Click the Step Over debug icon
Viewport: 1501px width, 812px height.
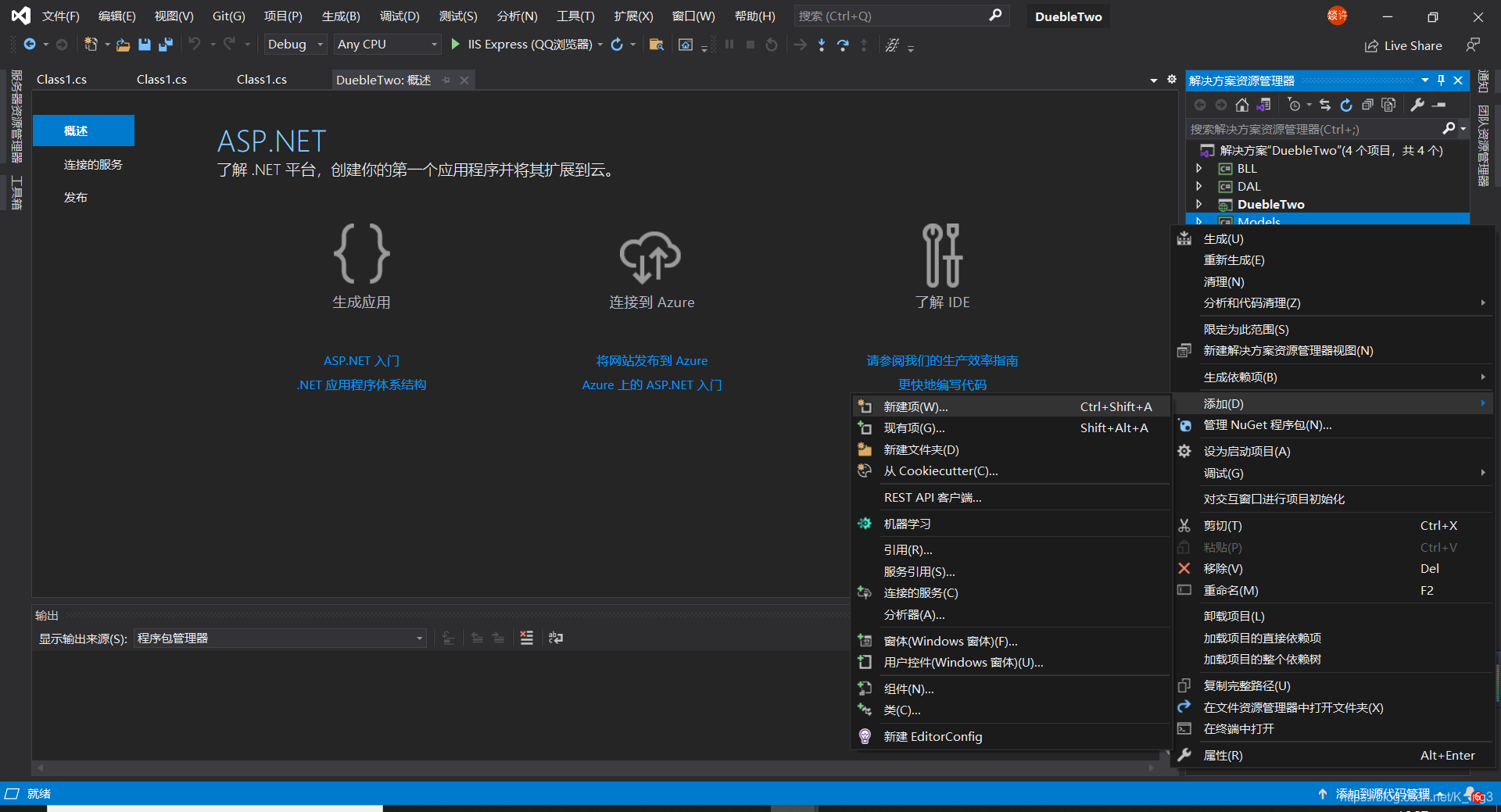tap(843, 45)
